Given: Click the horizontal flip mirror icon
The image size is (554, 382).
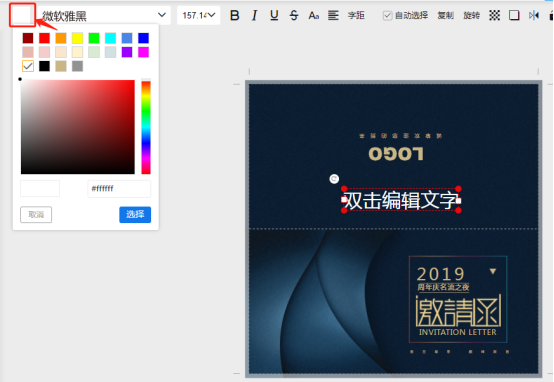Looking at the screenshot, I should coord(534,15).
